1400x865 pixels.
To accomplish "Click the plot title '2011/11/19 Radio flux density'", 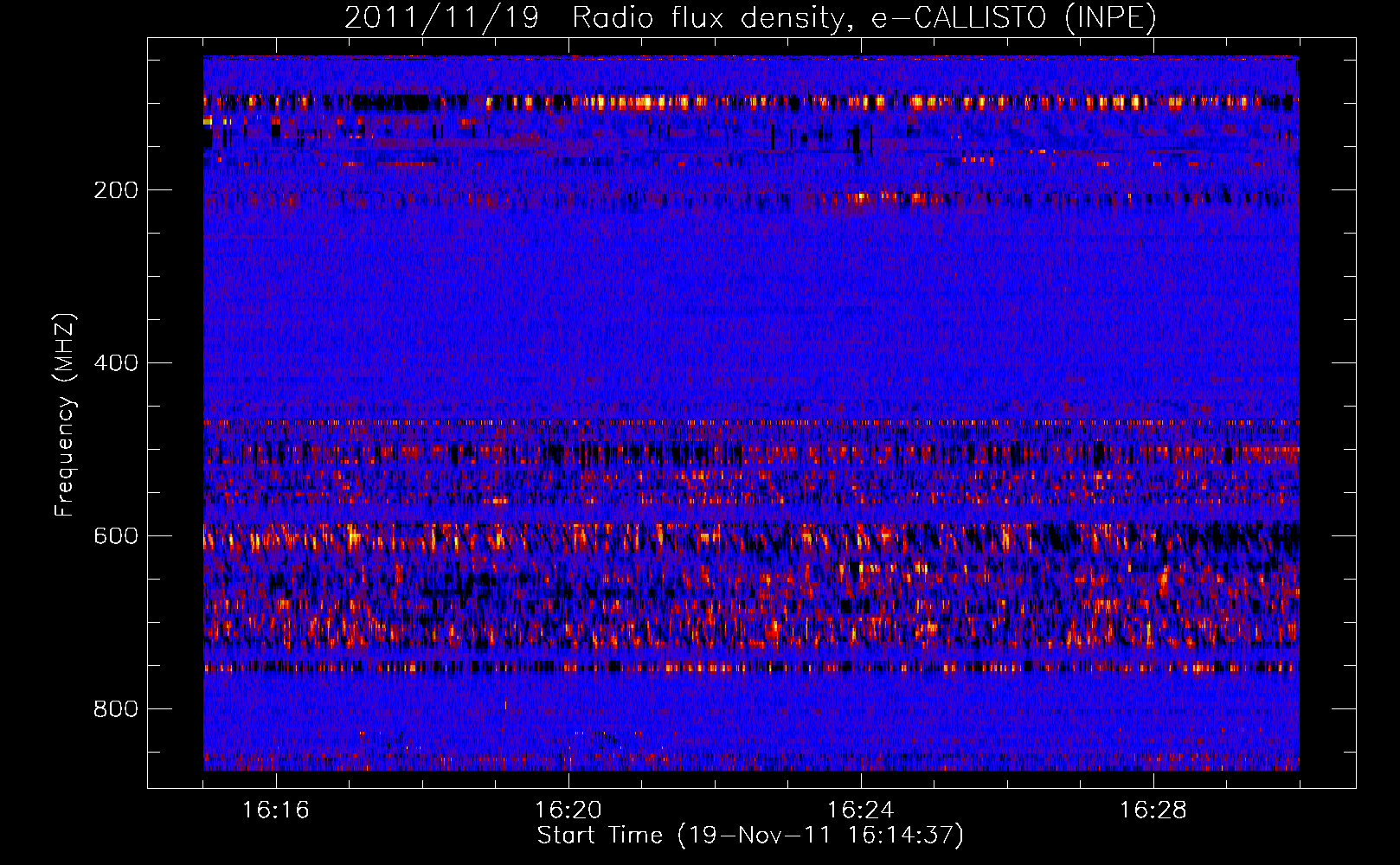I will (x=750, y=18).
